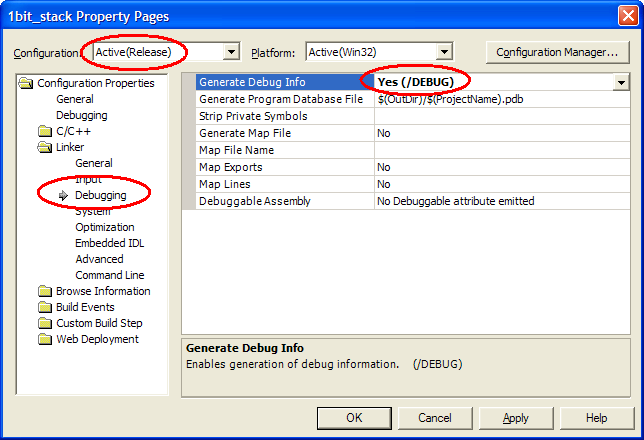Click the open Linker folder icon
Image resolution: width=644 pixels, height=440 pixels.
coord(45,148)
